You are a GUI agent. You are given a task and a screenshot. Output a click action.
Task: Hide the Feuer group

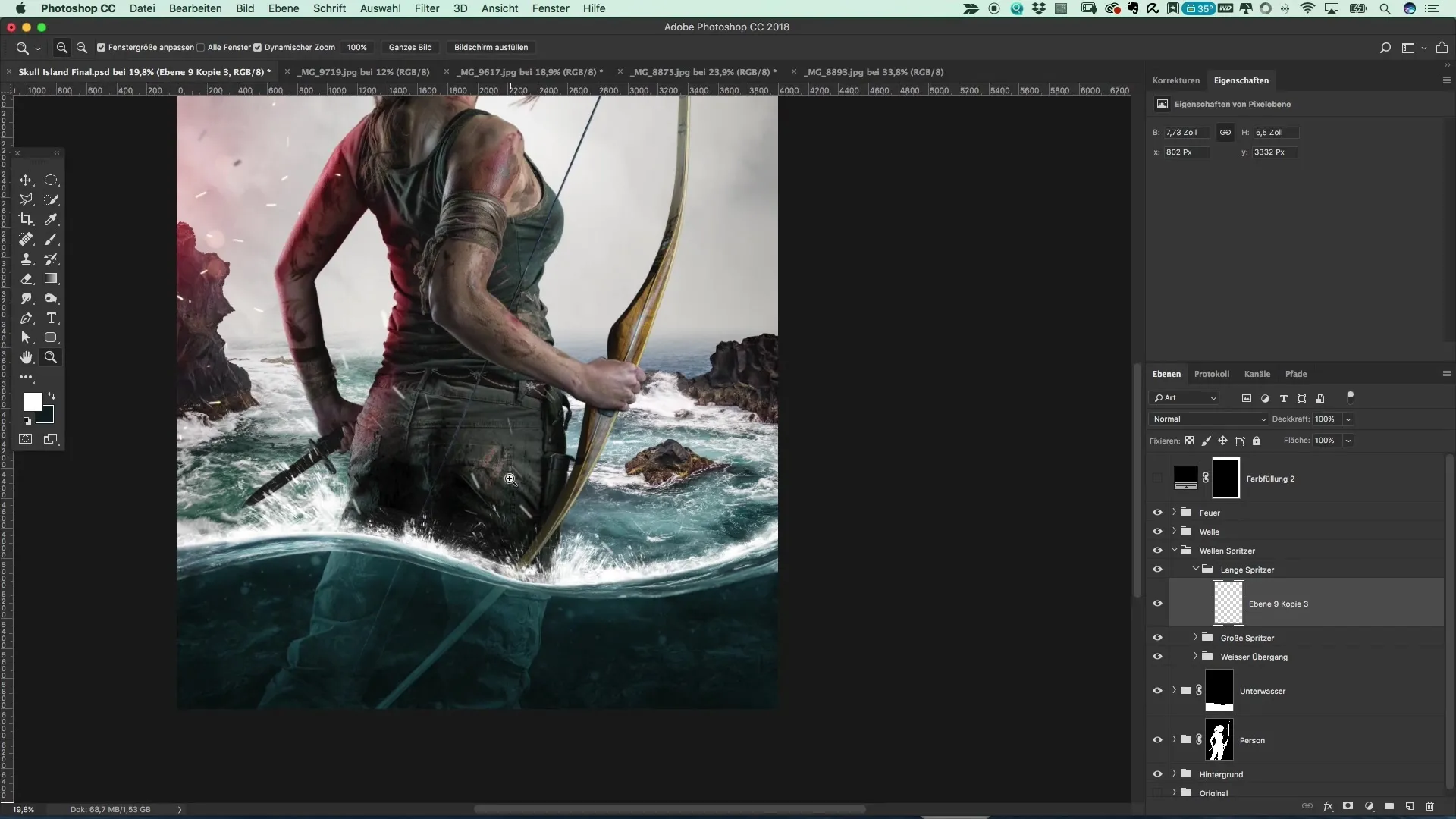[1157, 513]
